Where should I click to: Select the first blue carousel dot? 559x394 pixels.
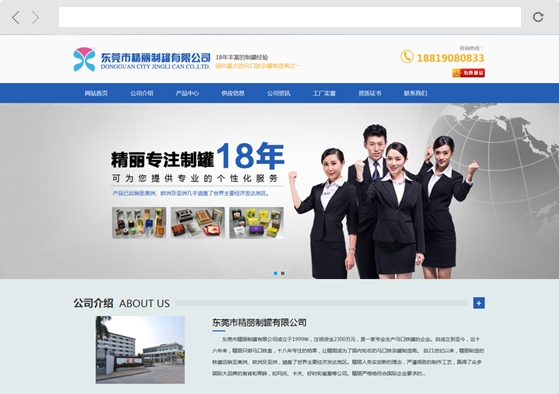click(275, 273)
